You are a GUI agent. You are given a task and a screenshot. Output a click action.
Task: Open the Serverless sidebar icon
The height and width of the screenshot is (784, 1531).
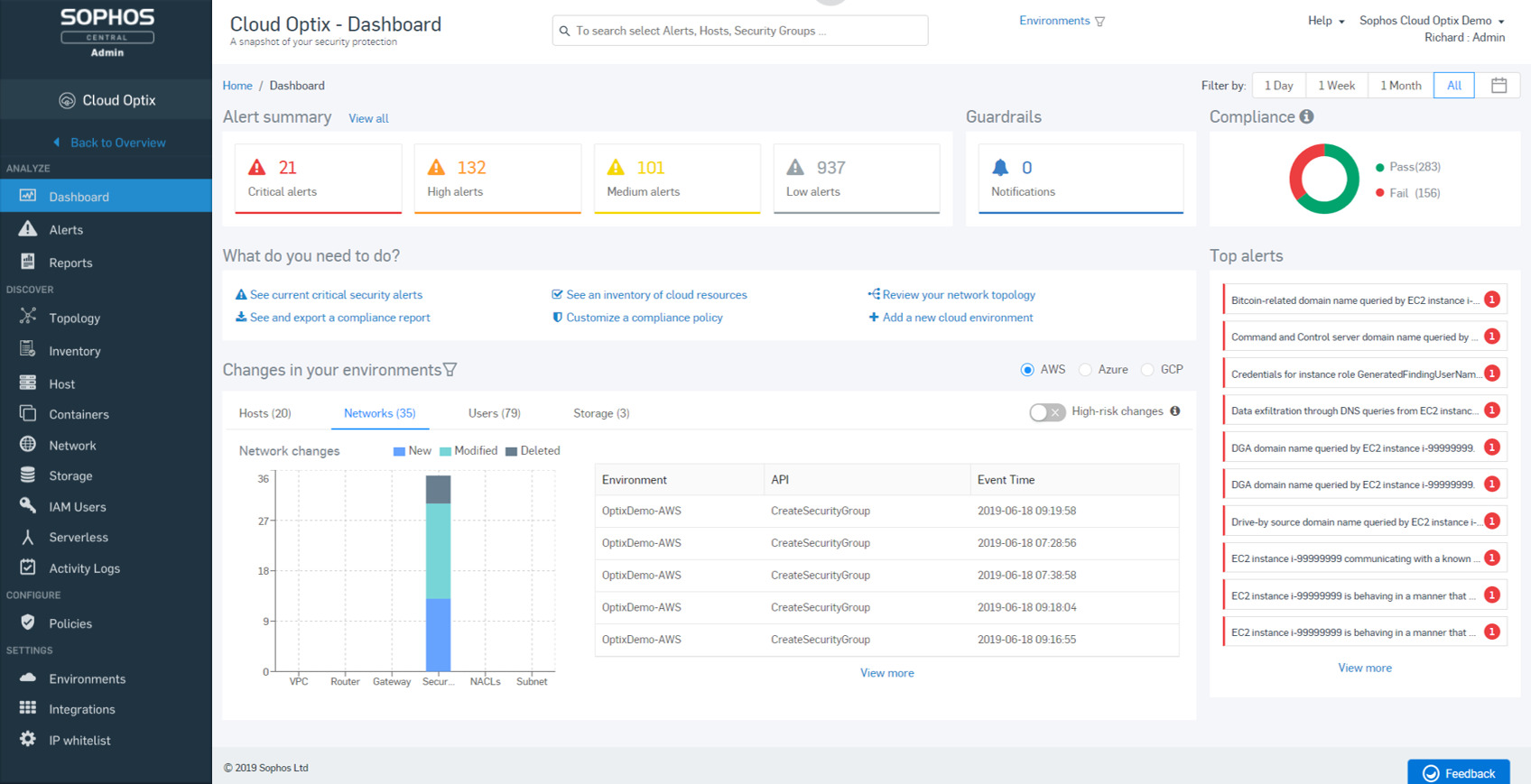pos(28,536)
